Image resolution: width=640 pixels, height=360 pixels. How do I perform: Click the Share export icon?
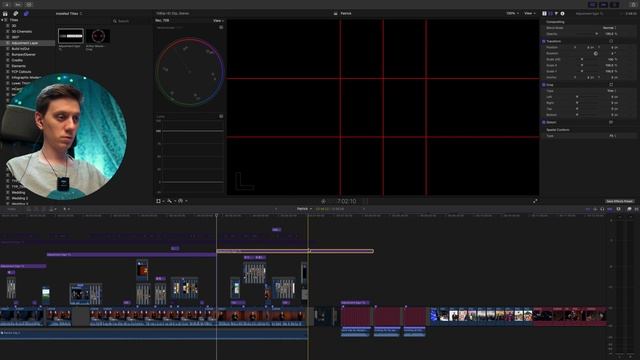633,4
